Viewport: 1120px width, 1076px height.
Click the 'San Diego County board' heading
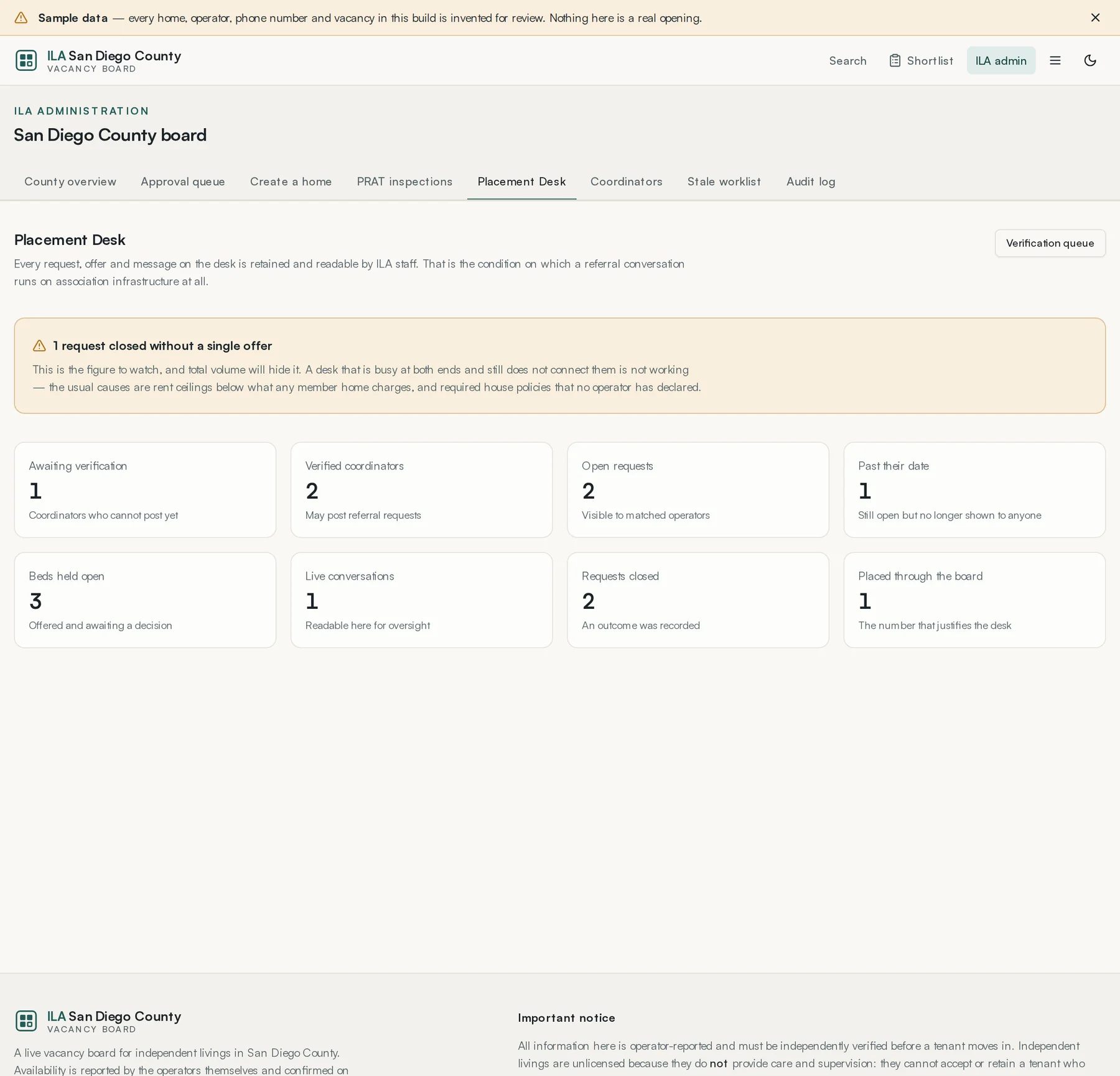click(x=110, y=135)
